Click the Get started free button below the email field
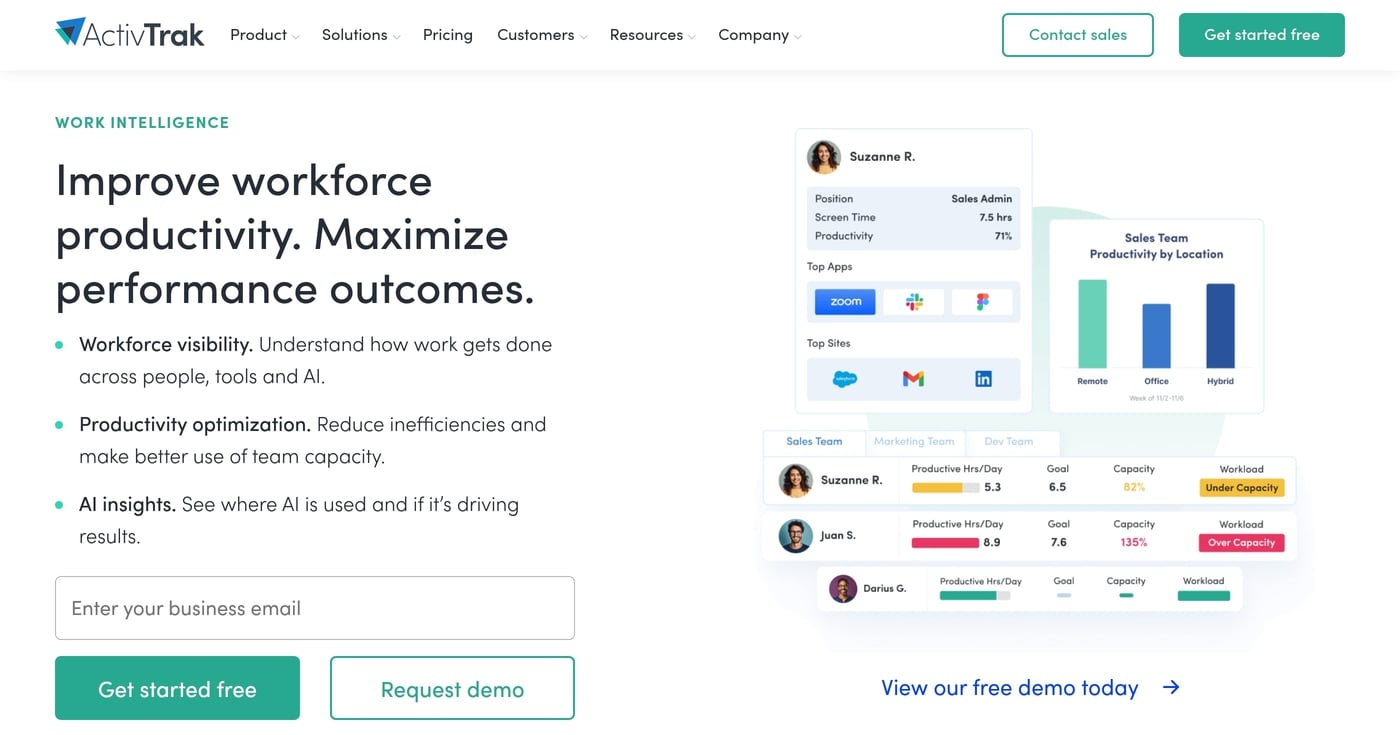1400x735 pixels. point(177,688)
